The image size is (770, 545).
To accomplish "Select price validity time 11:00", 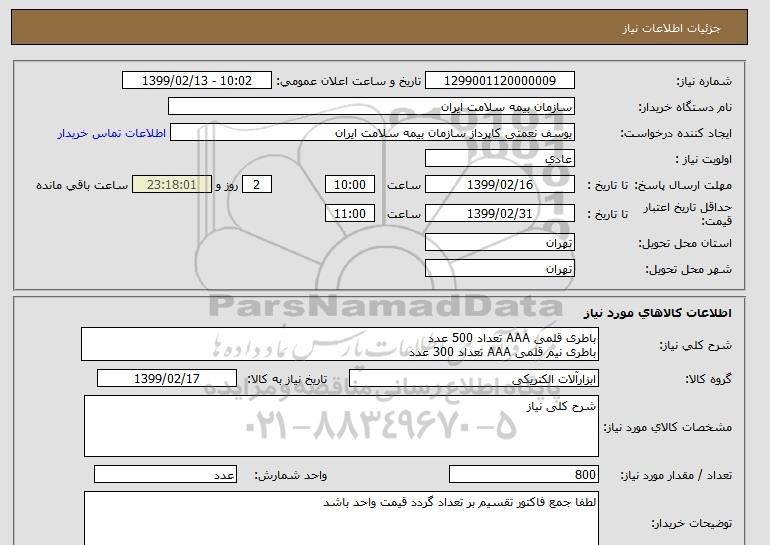I will [x=350, y=214].
